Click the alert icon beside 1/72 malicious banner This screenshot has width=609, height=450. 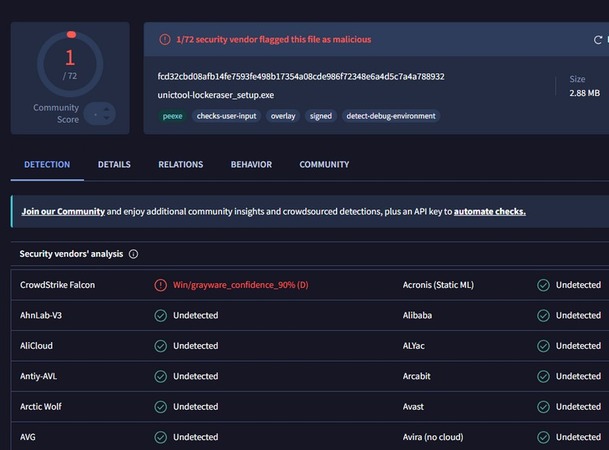[165, 39]
